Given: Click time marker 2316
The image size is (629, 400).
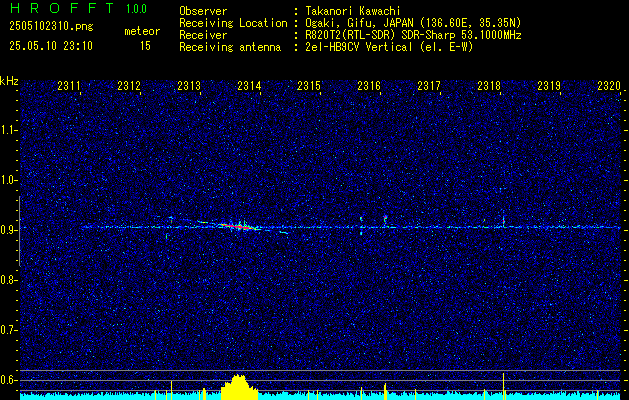Looking at the screenshot, I should [x=369, y=85].
